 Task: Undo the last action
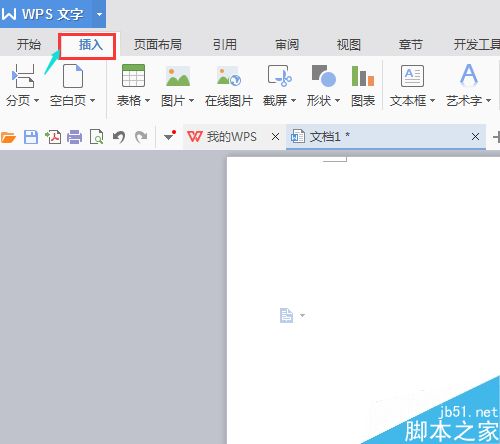pyautogui.click(x=119, y=137)
